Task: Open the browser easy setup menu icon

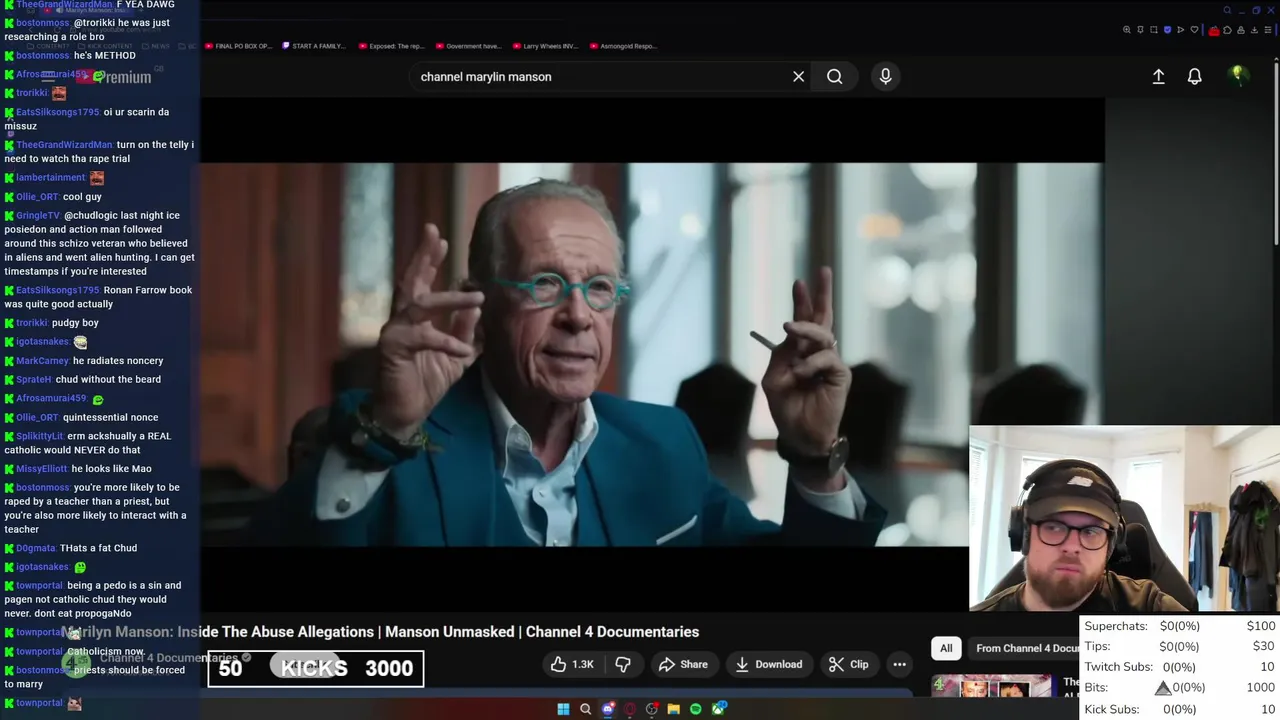Action: (1268, 30)
